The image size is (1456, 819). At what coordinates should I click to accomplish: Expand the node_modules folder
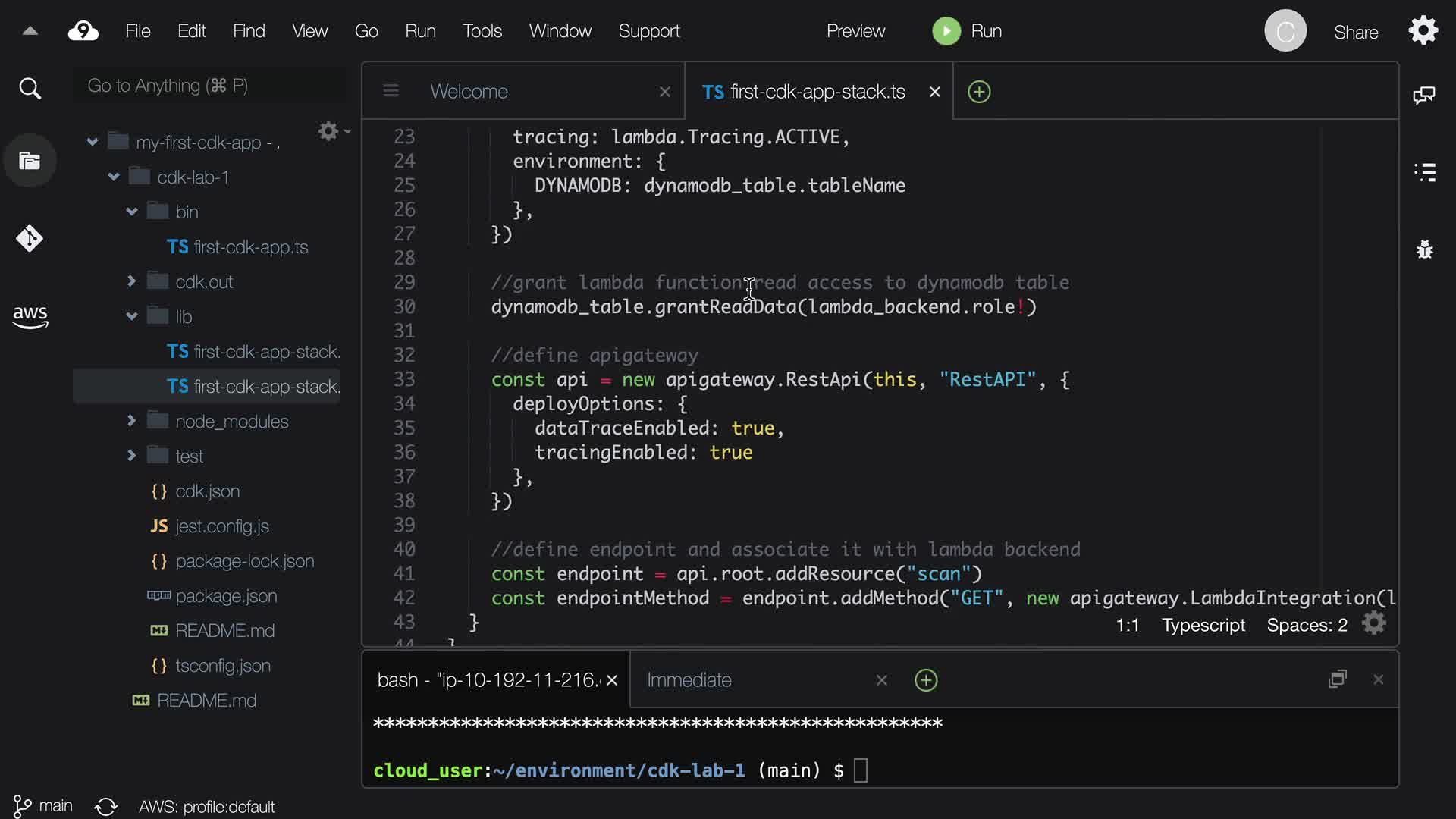(x=132, y=421)
